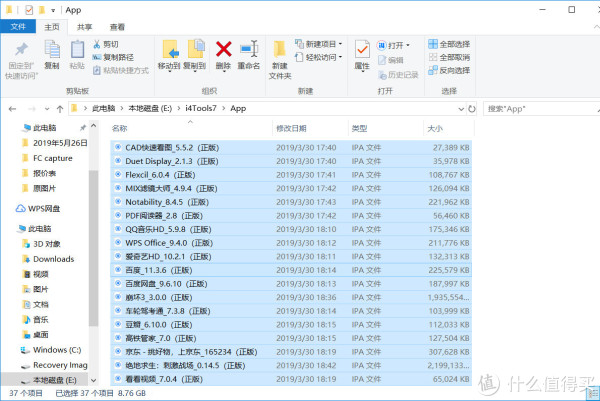Click sidebar scrollbar up arrow
The image size is (600, 401).
click(x=93, y=126)
